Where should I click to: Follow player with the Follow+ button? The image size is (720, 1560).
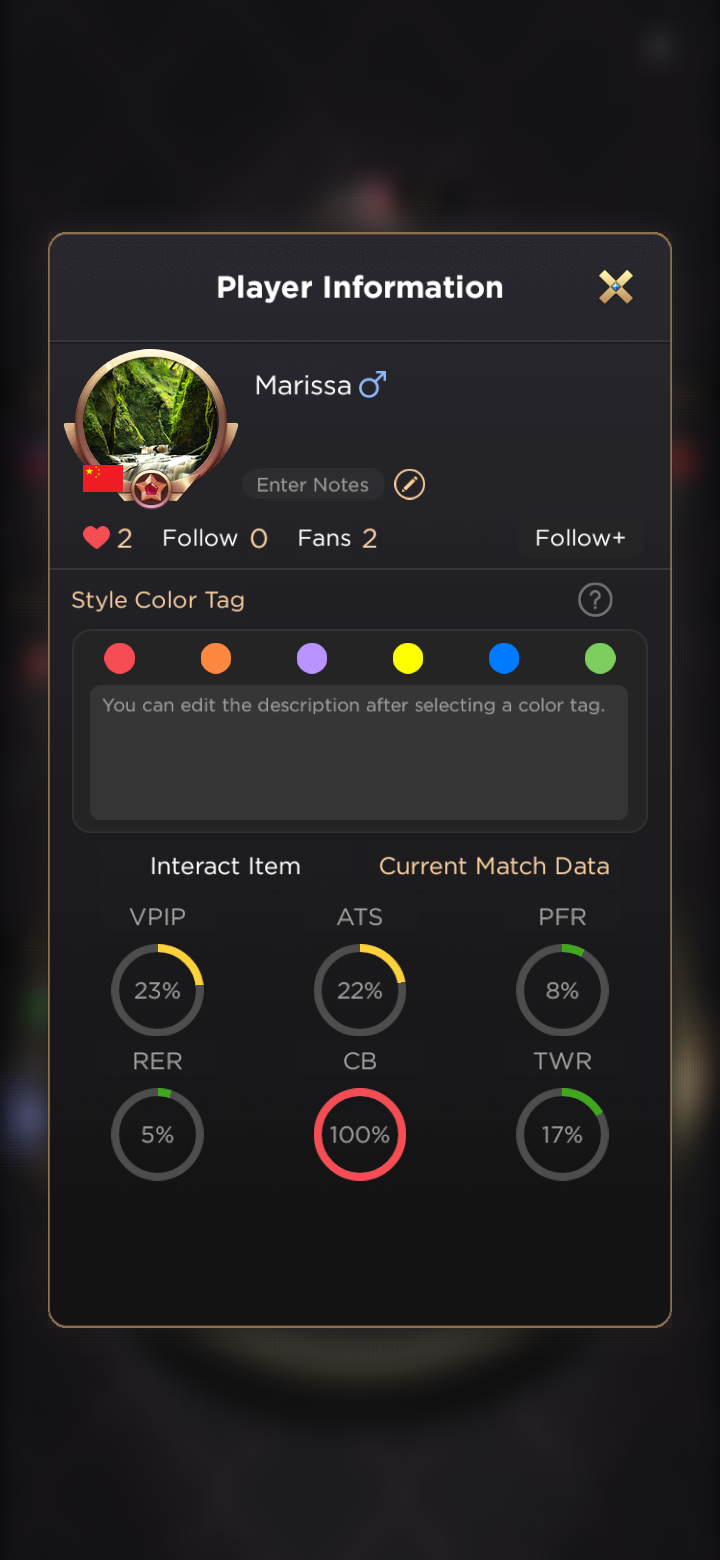(581, 538)
